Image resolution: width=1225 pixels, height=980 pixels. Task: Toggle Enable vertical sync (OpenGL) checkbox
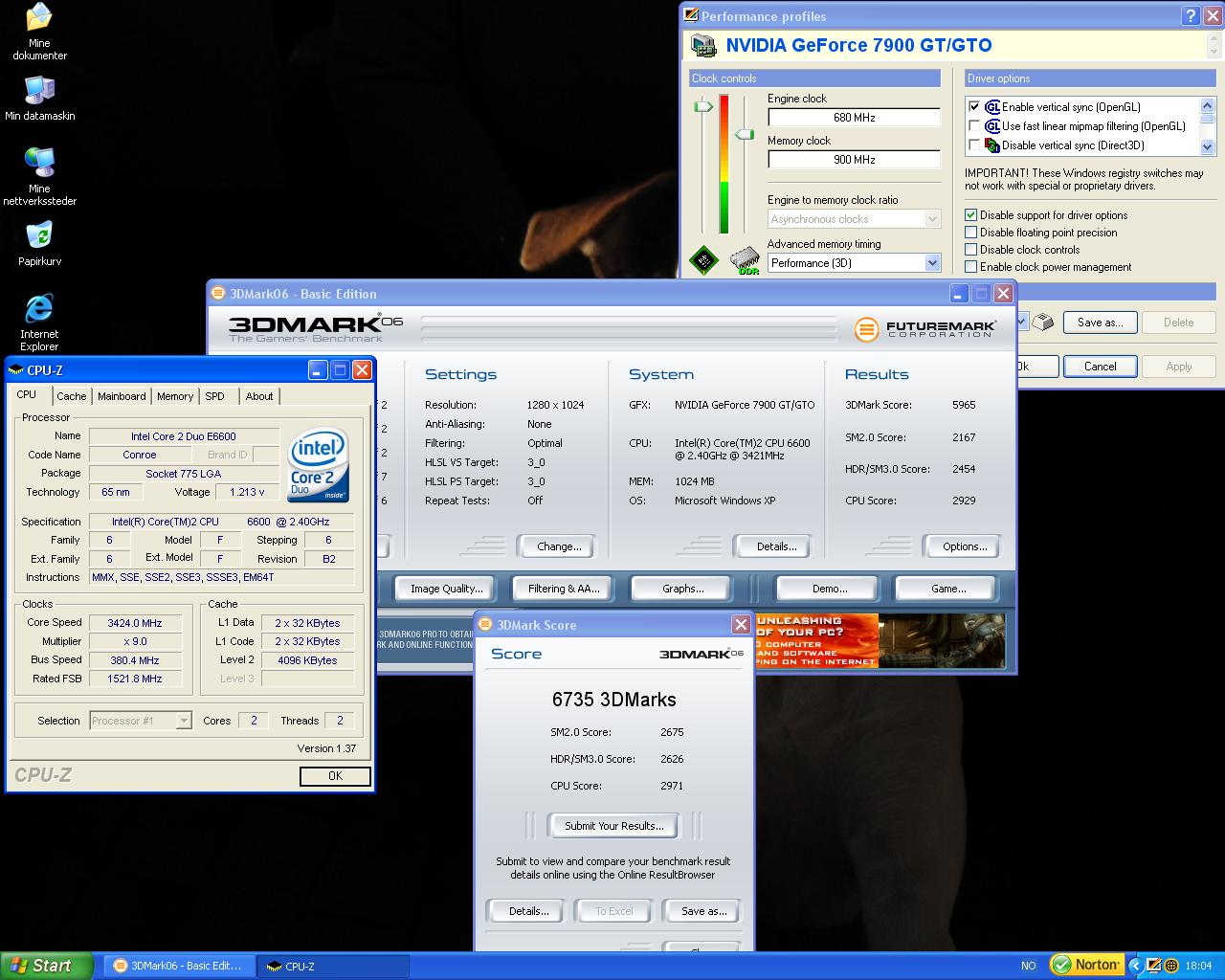[974, 107]
